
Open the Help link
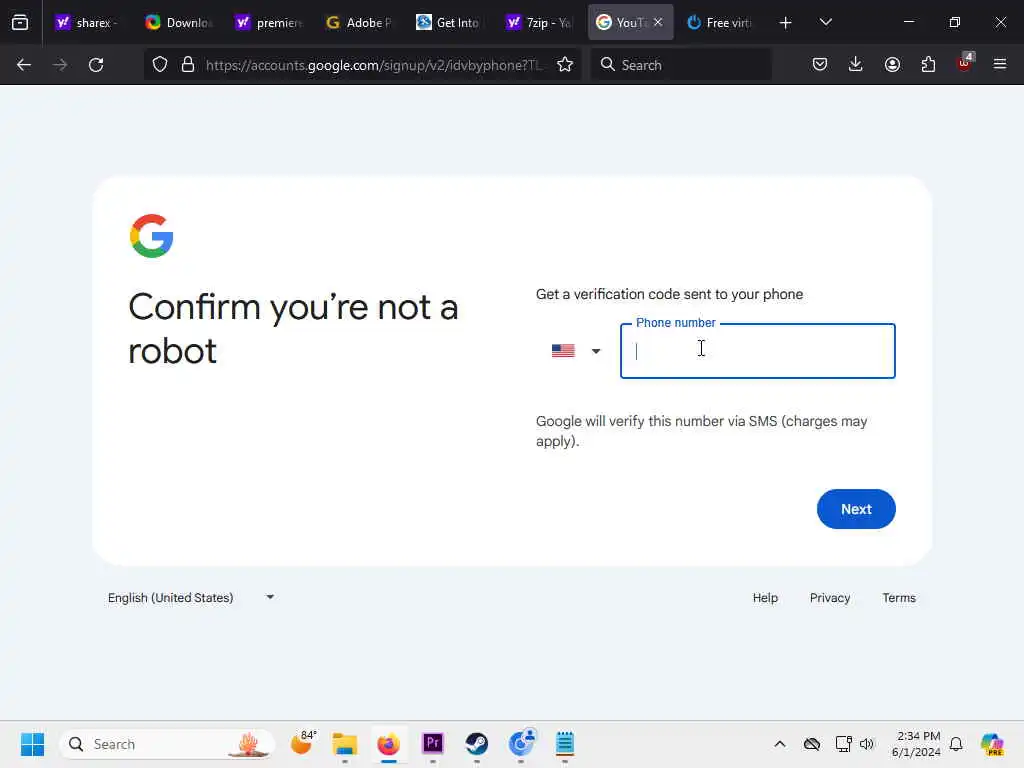pyautogui.click(x=765, y=598)
